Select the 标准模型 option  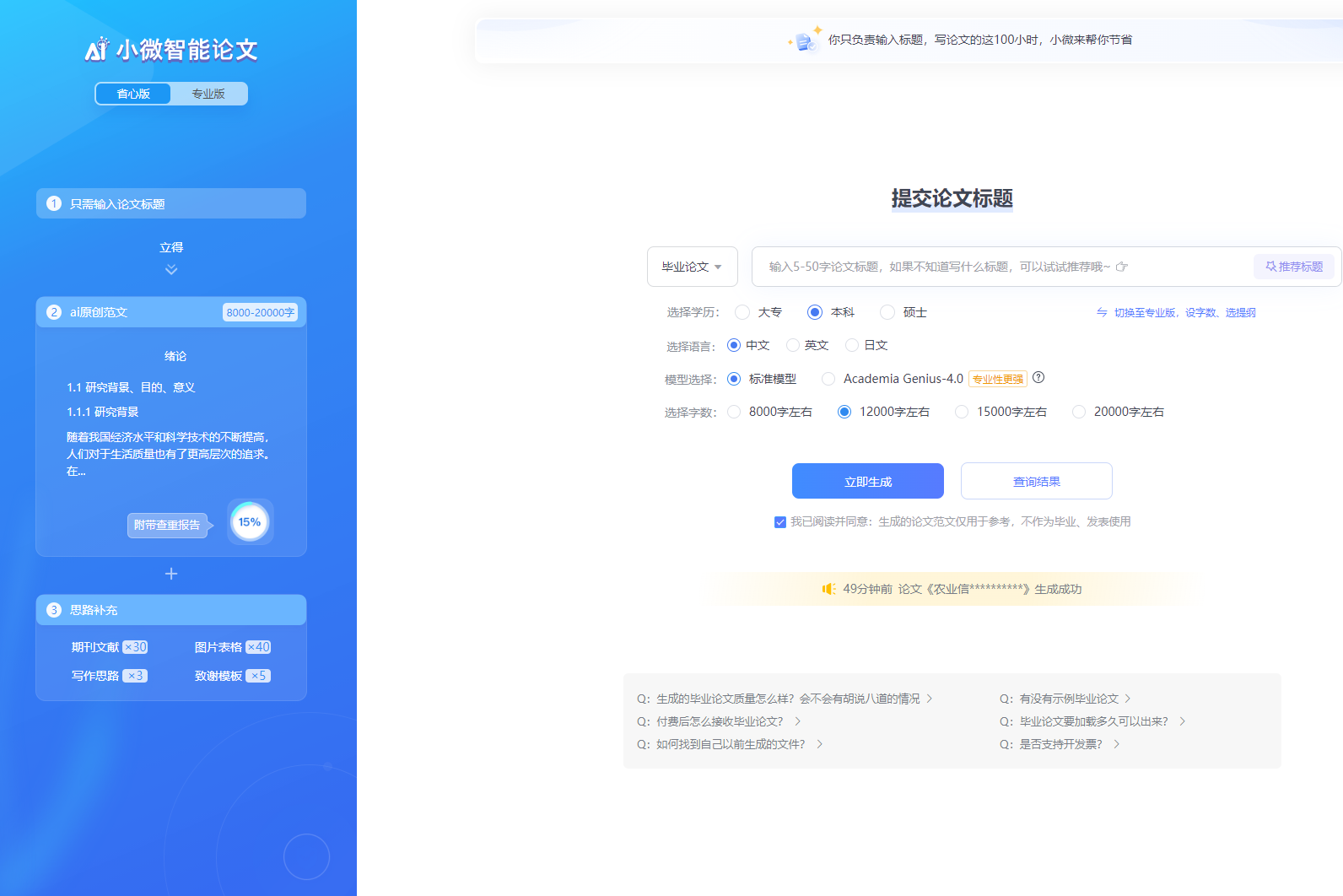point(734,379)
